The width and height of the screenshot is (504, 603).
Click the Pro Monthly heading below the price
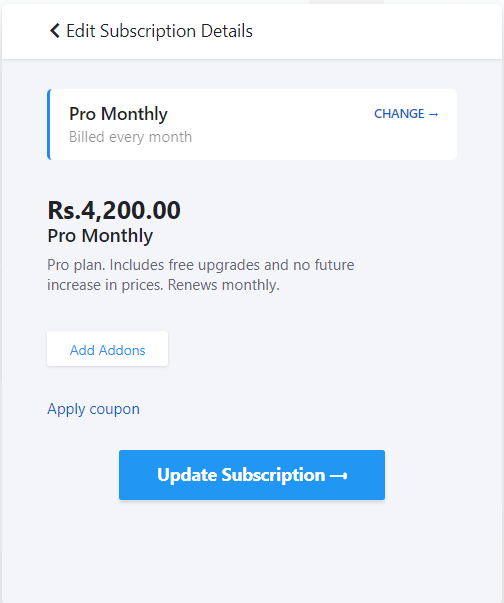(100, 235)
